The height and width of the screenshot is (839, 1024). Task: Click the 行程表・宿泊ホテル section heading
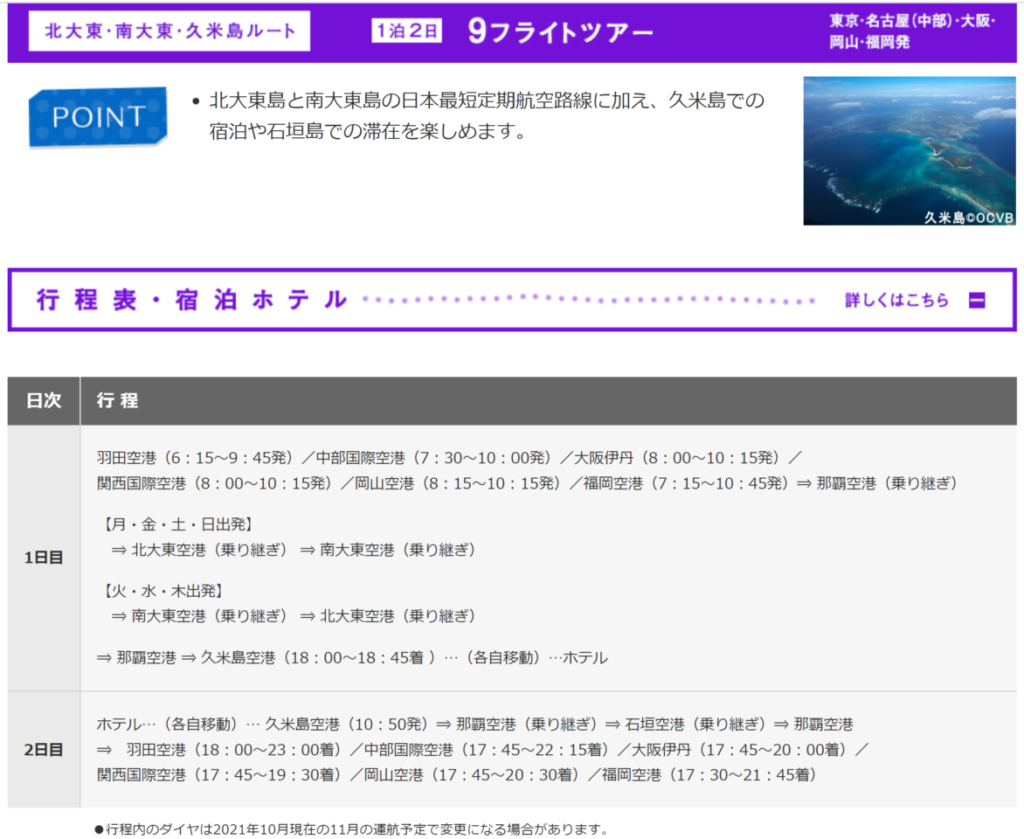192,299
